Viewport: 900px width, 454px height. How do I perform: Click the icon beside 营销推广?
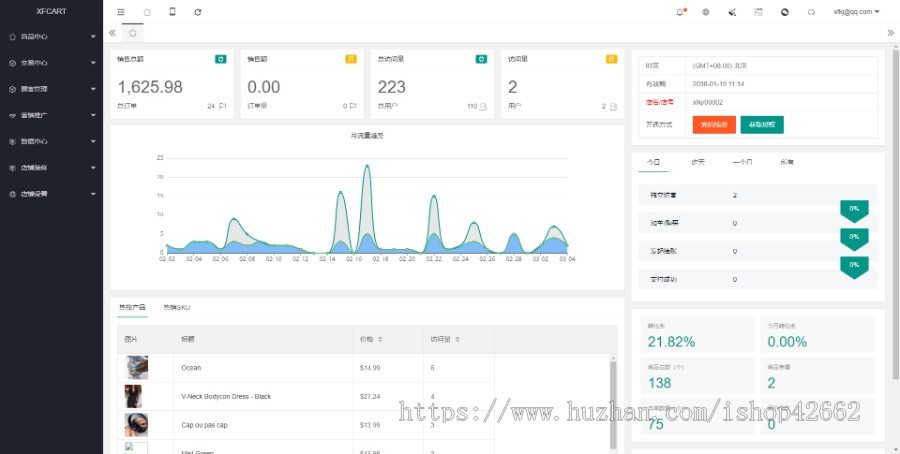coord(13,115)
